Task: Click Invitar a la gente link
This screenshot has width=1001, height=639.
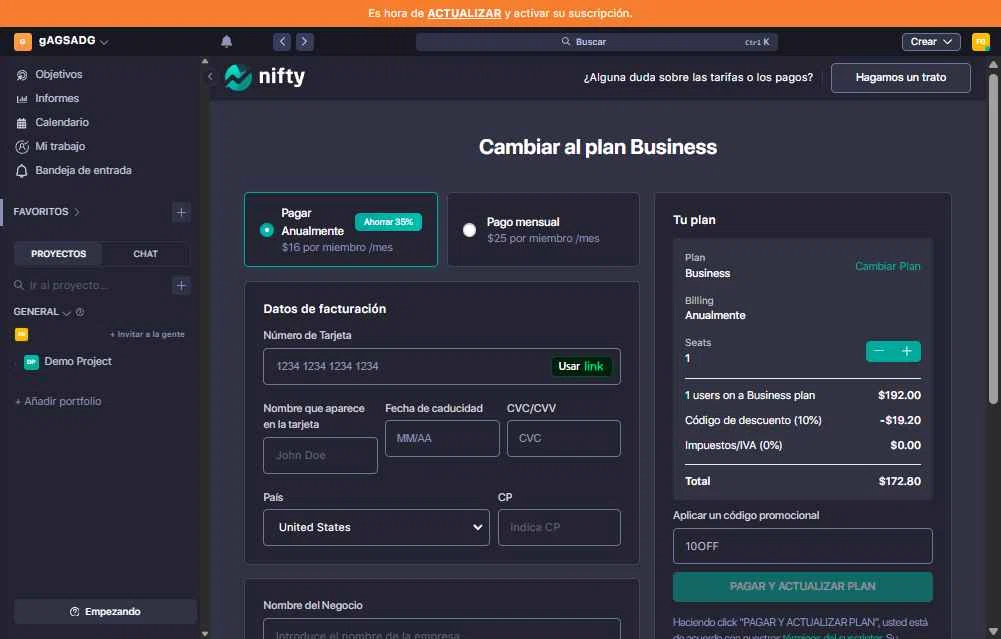Action: 147,335
